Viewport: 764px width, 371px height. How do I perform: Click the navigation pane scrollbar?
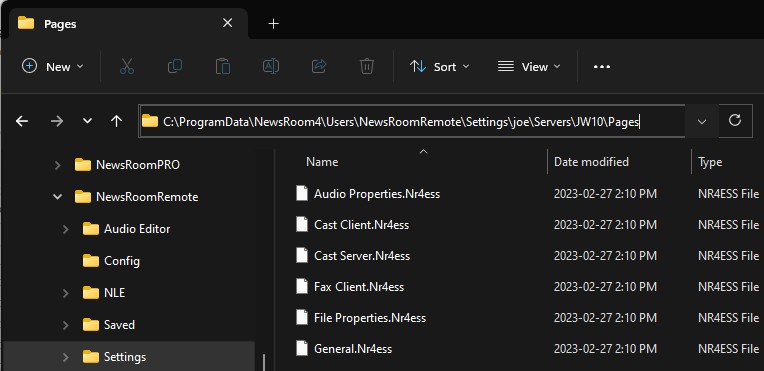point(264,362)
